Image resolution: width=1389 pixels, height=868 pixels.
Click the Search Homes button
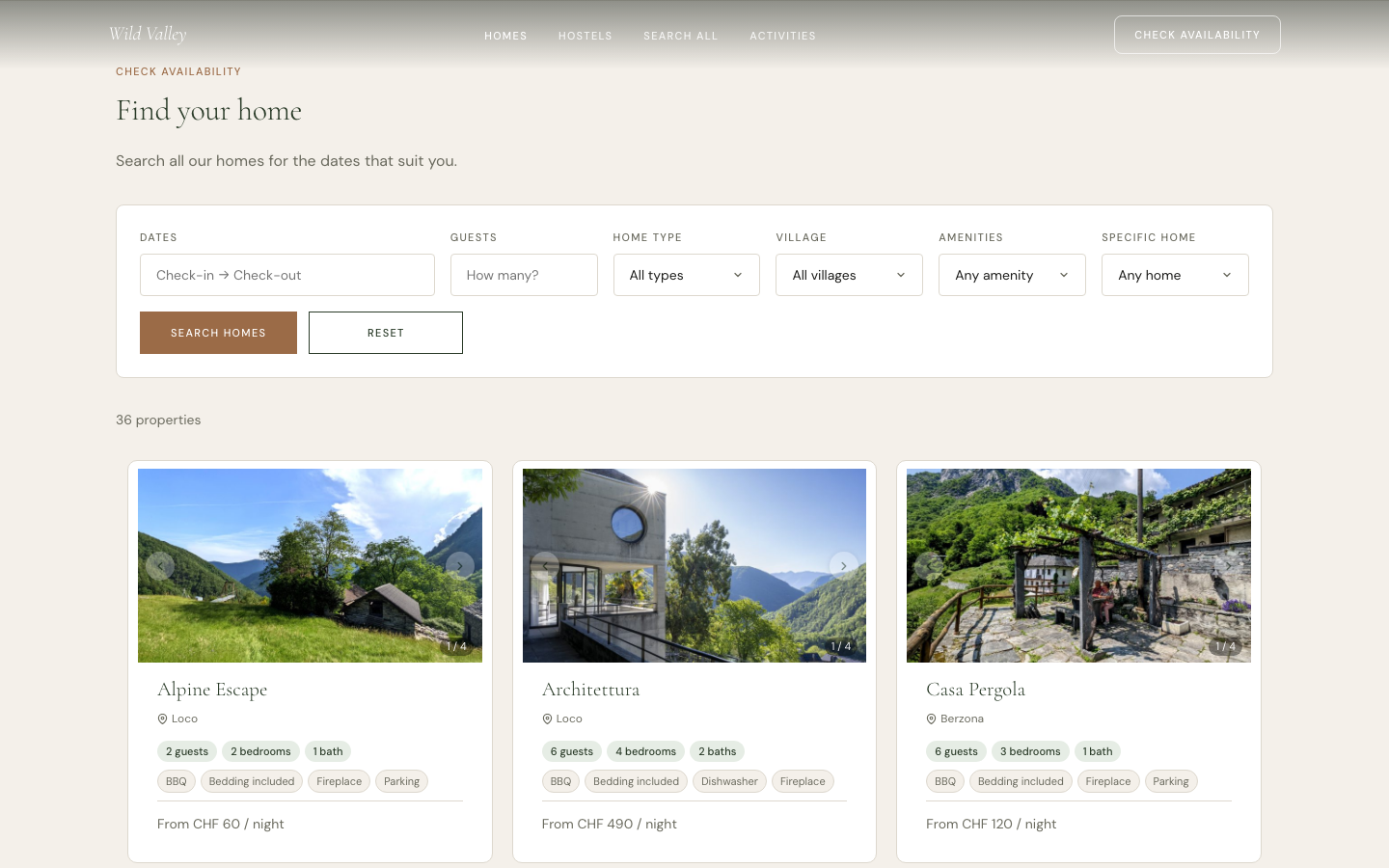click(x=218, y=333)
